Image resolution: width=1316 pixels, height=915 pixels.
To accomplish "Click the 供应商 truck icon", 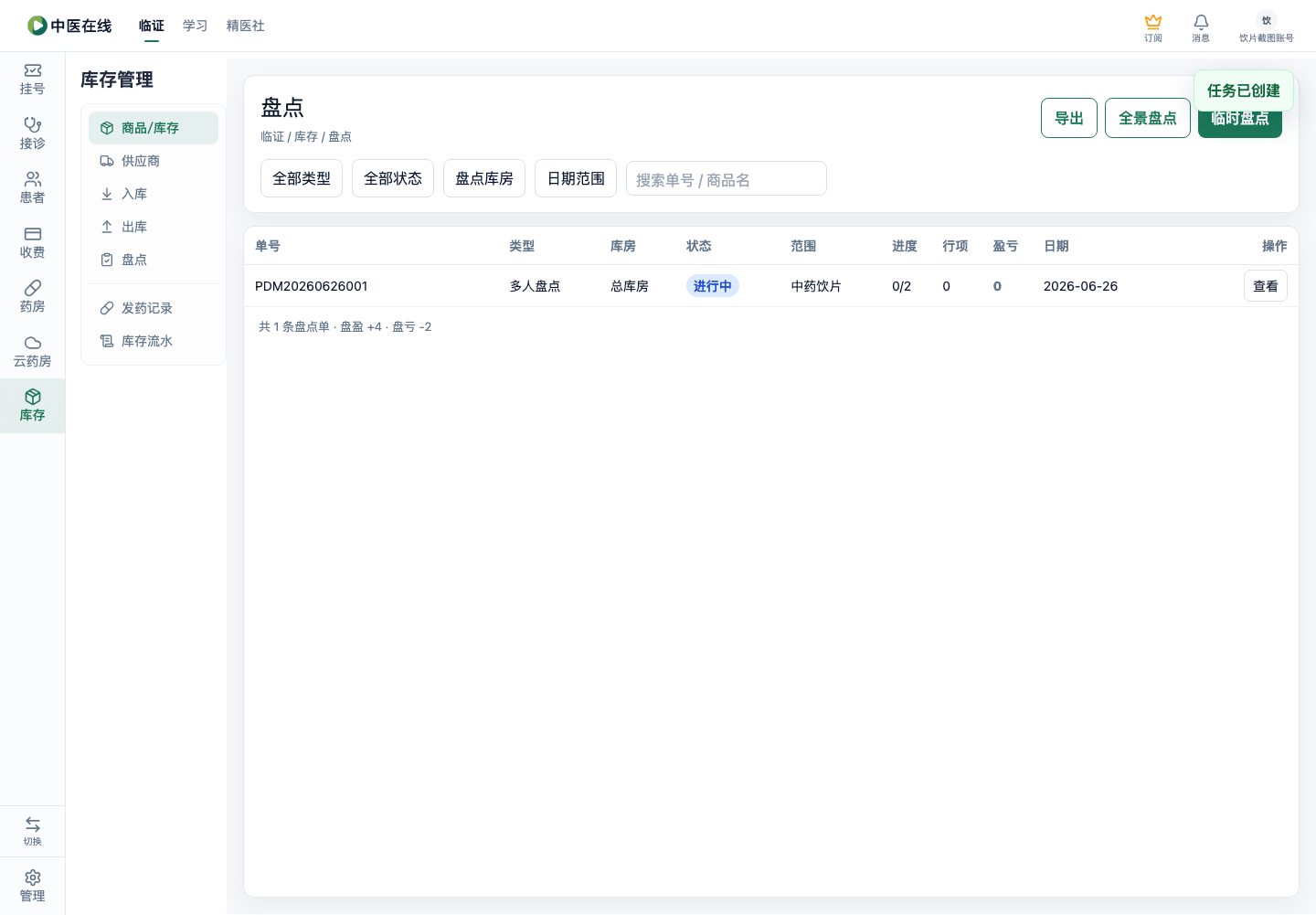I will tap(107, 161).
